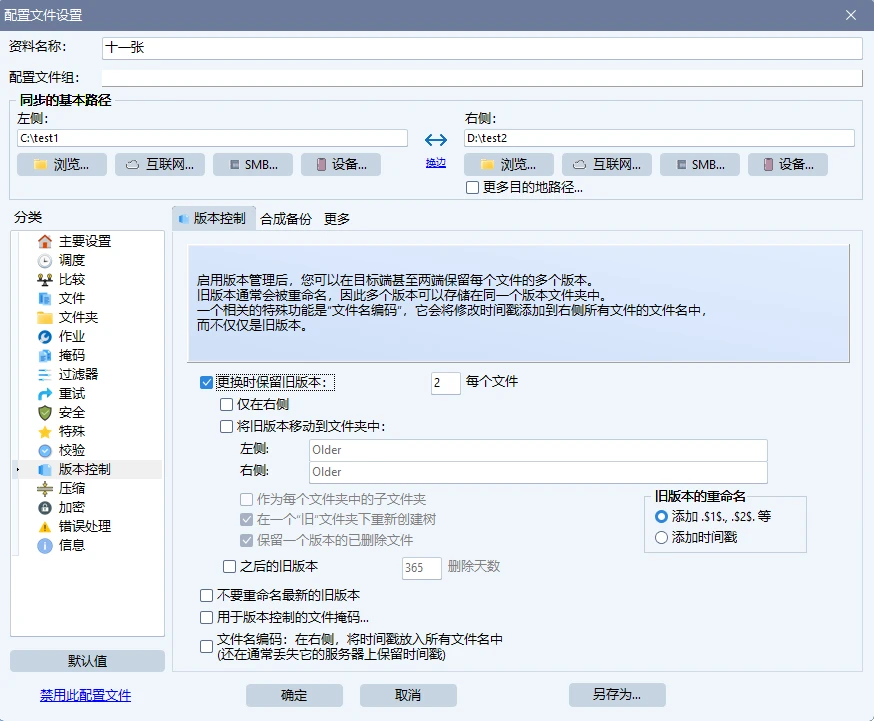Viewport: 874px width, 721px height.
Task: Open 主要设置 via its house icon
Action: tap(45, 241)
